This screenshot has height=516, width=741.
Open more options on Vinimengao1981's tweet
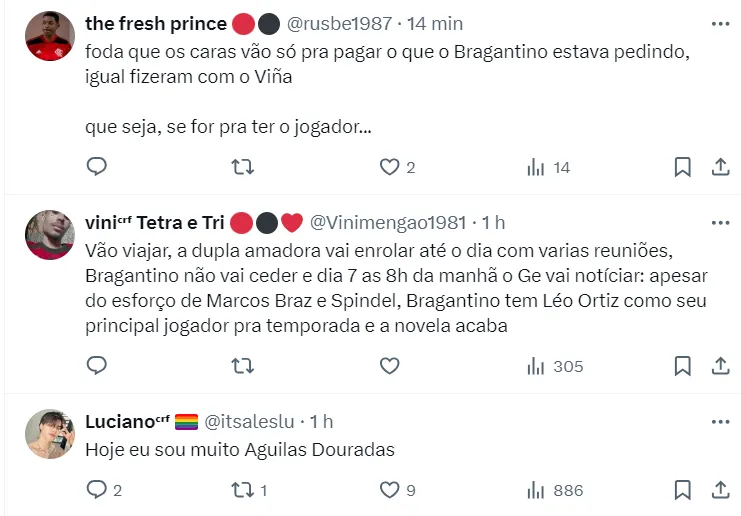(720, 222)
